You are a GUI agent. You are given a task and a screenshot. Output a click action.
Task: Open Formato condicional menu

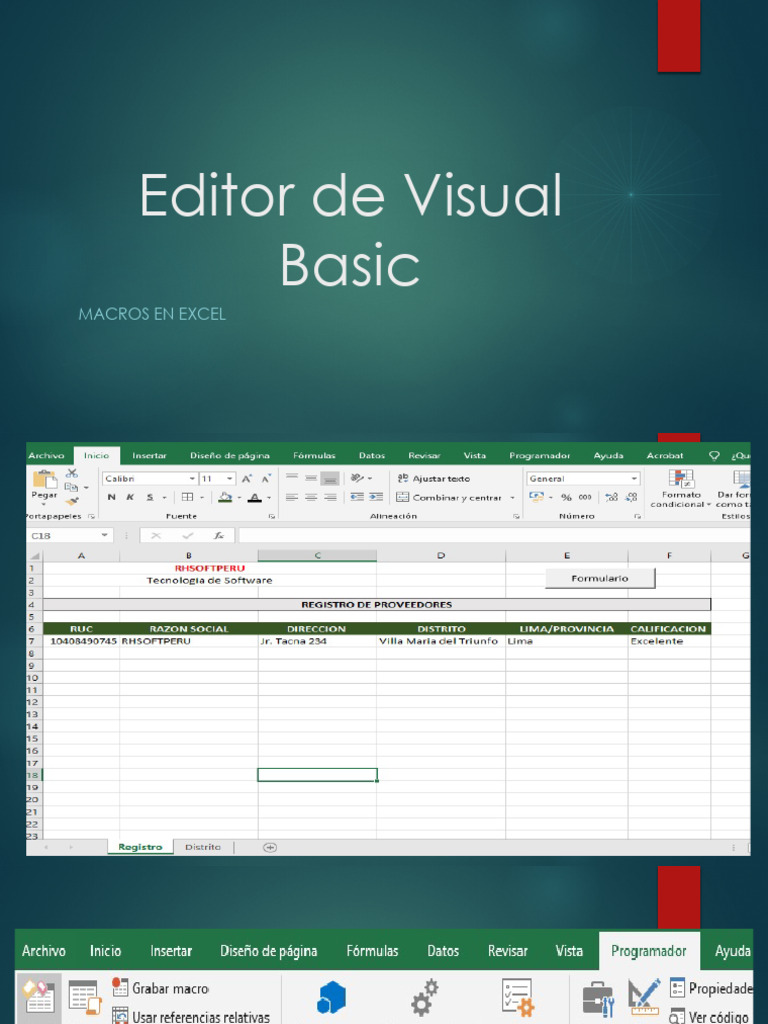point(680,488)
